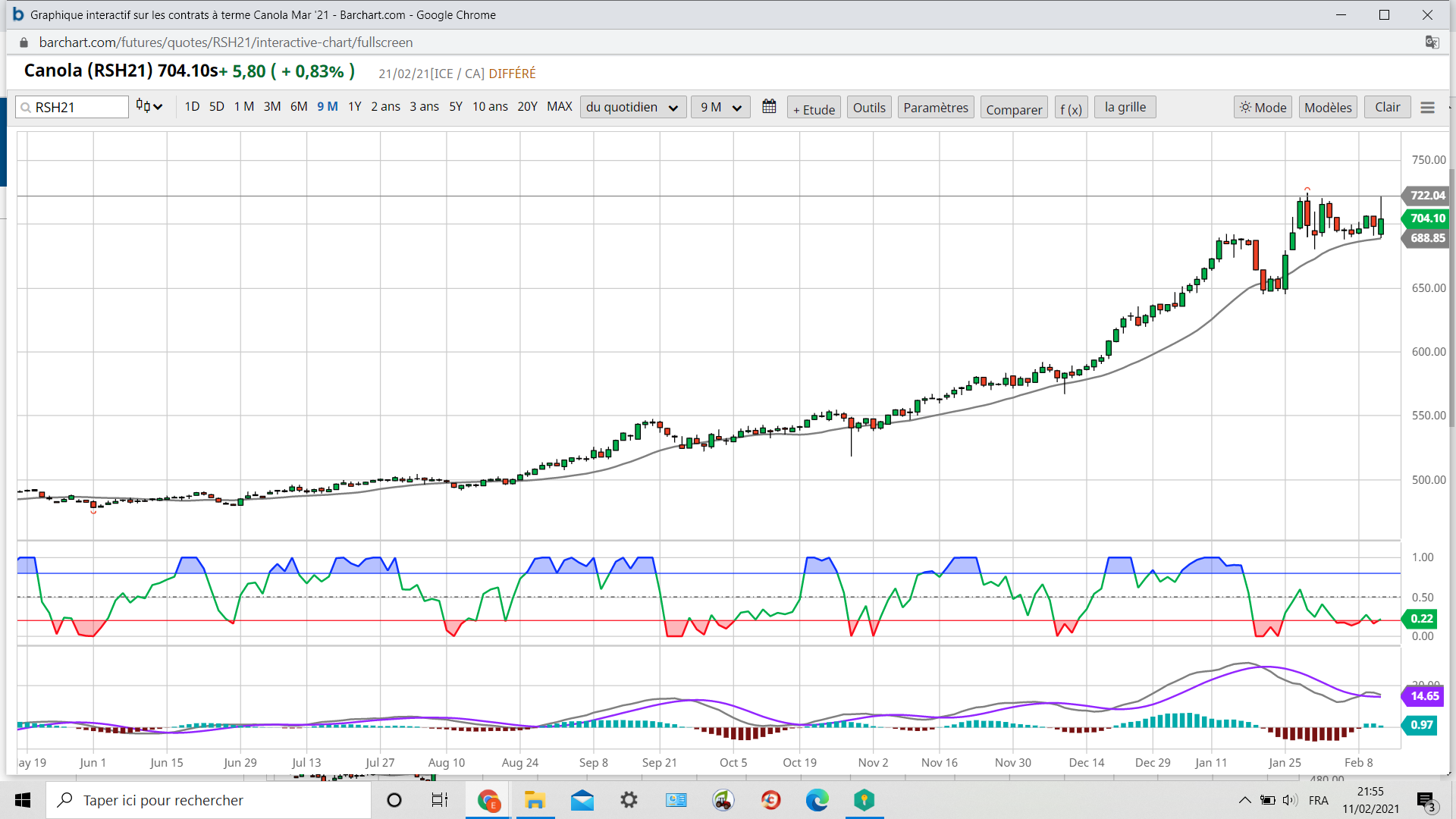Open the Mail app from taskbar
Image resolution: width=1456 pixels, height=819 pixels.
pos(582,800)
